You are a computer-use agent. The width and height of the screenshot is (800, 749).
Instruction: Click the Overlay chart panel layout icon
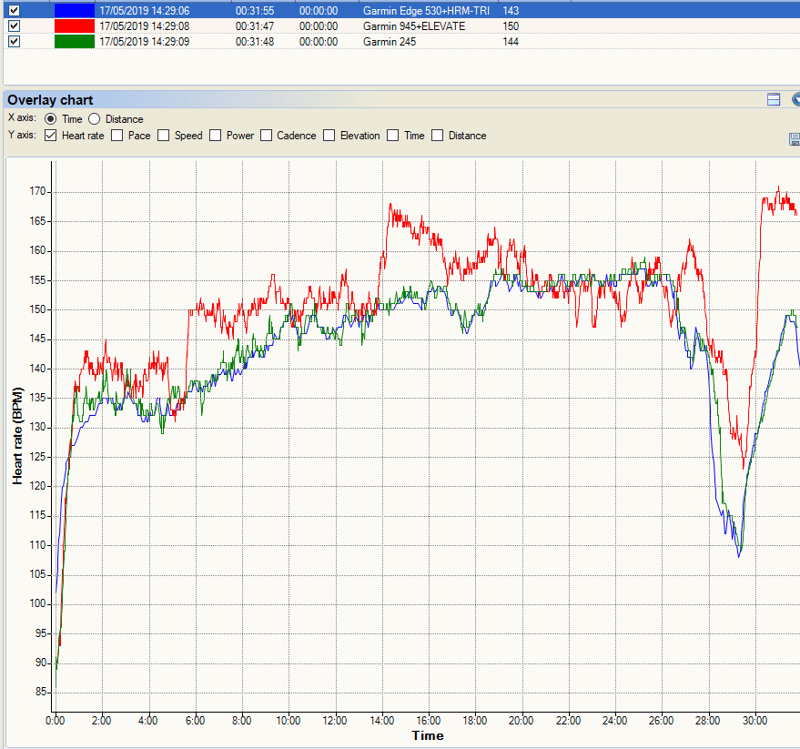pyautogui.click(x=773, y=99)
